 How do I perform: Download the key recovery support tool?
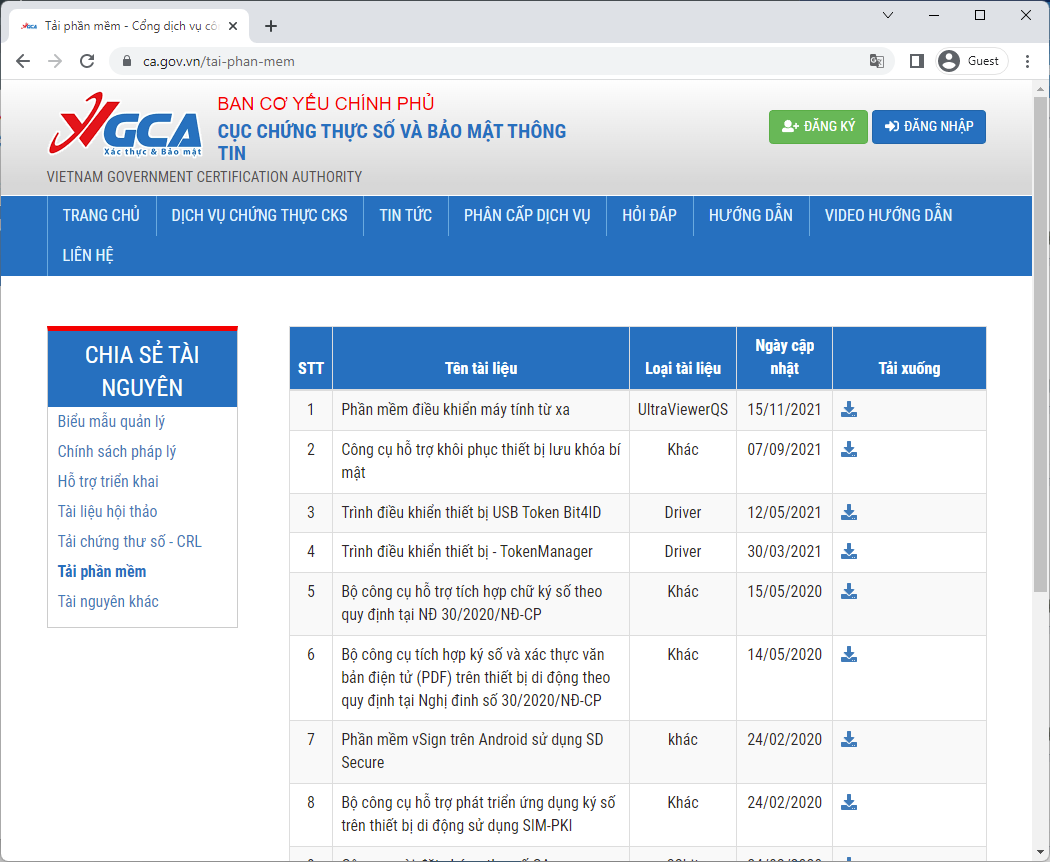point(849,449)
